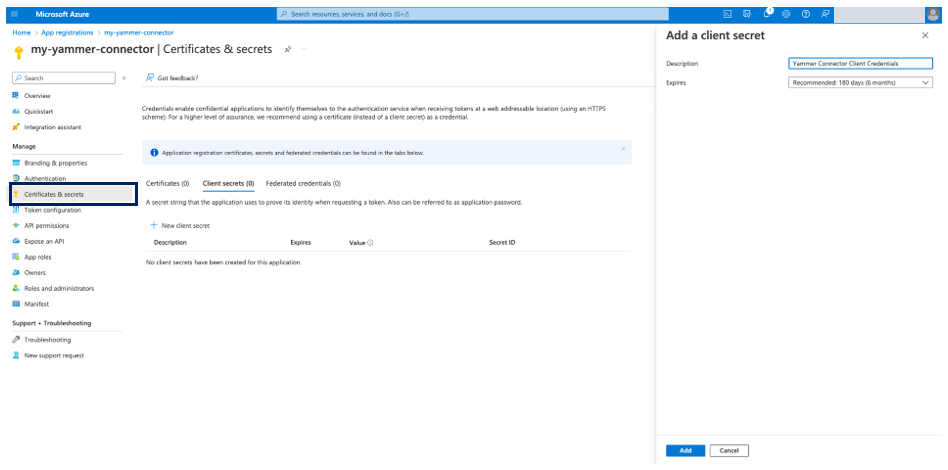The height and width of the screenshot is (470, 948).
Task: Pin the Certificates & secrets blade
Action: (288, 49)
